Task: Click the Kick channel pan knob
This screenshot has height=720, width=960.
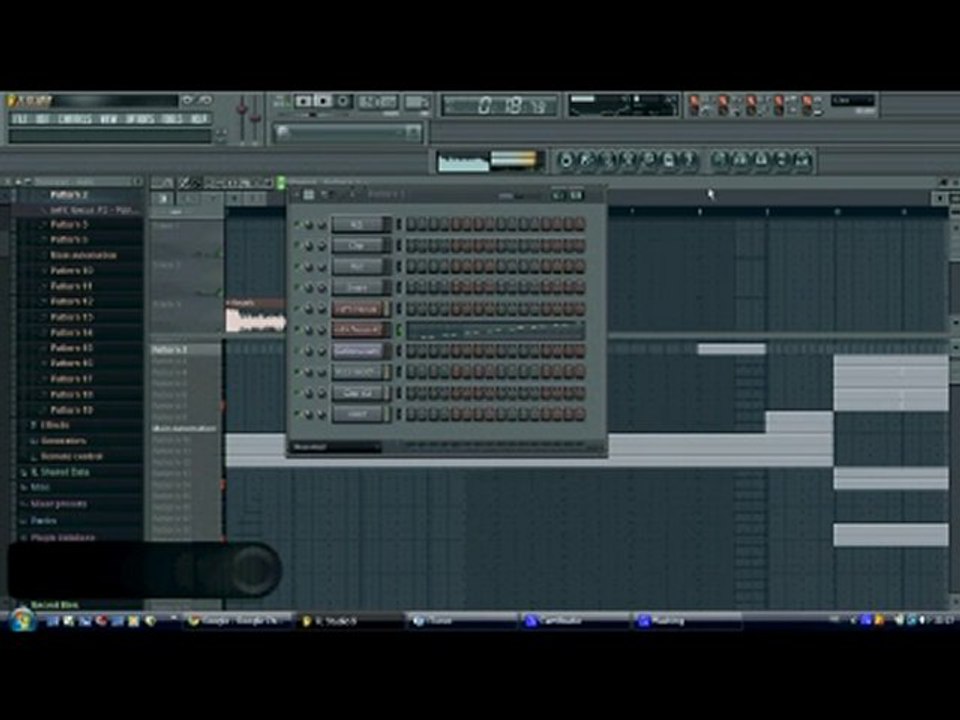Action: pyautogui.click(x=309, y=225)
